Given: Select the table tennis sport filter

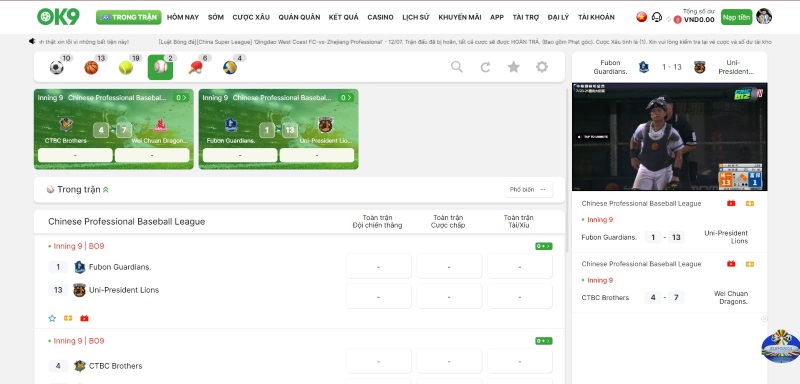Looking at the screenshot, I should [195, 67].
